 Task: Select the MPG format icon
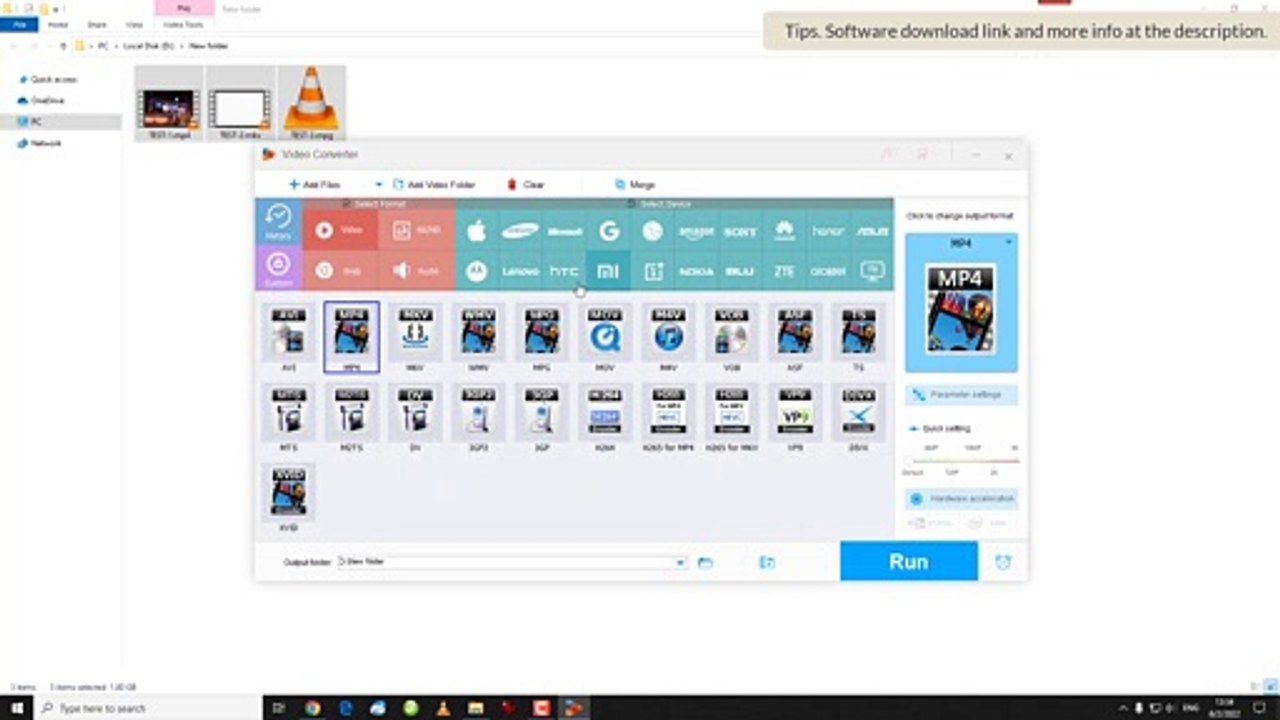point(541,332)
